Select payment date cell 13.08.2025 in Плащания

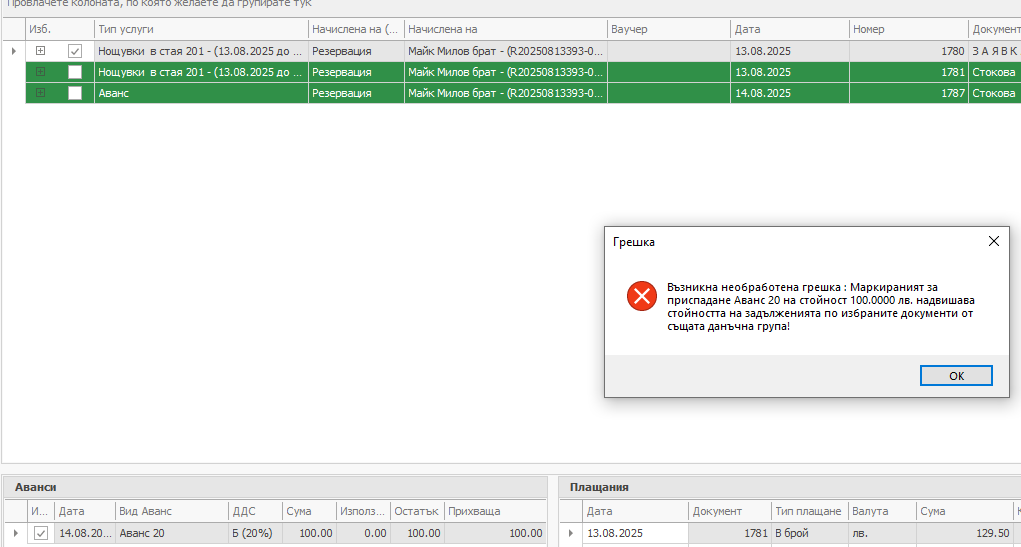tap(635, 533)
